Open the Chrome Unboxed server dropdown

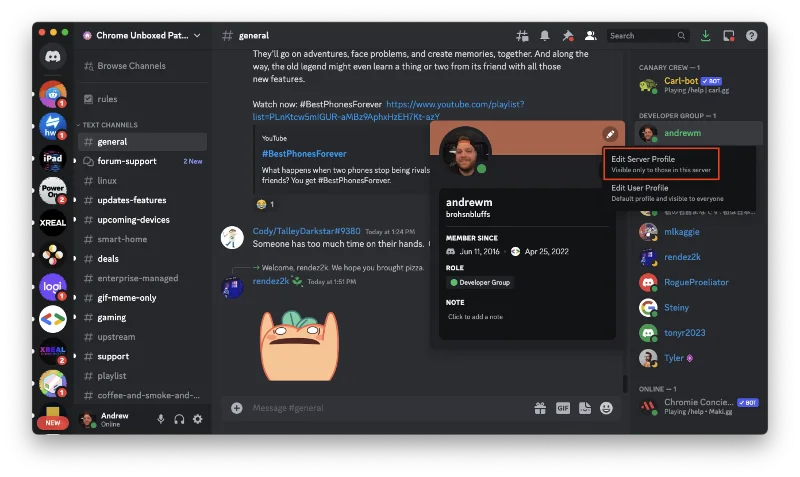point(142,35)
